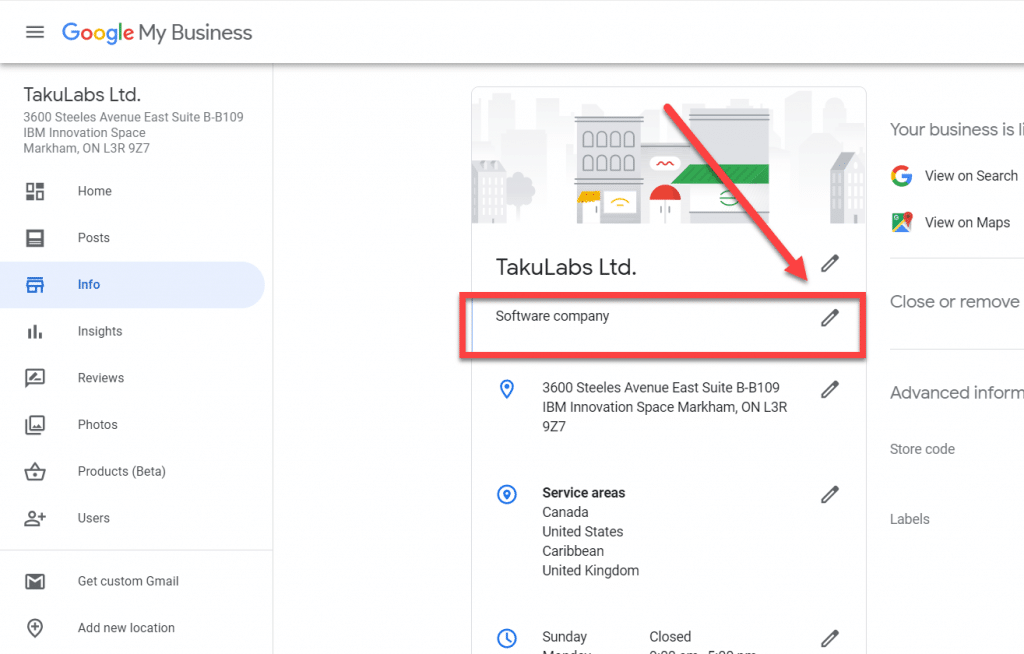Click the Posts sidebar icon
Image resolution: width=1024 pixels, height=654 pixels.
(x=35, y=238)
